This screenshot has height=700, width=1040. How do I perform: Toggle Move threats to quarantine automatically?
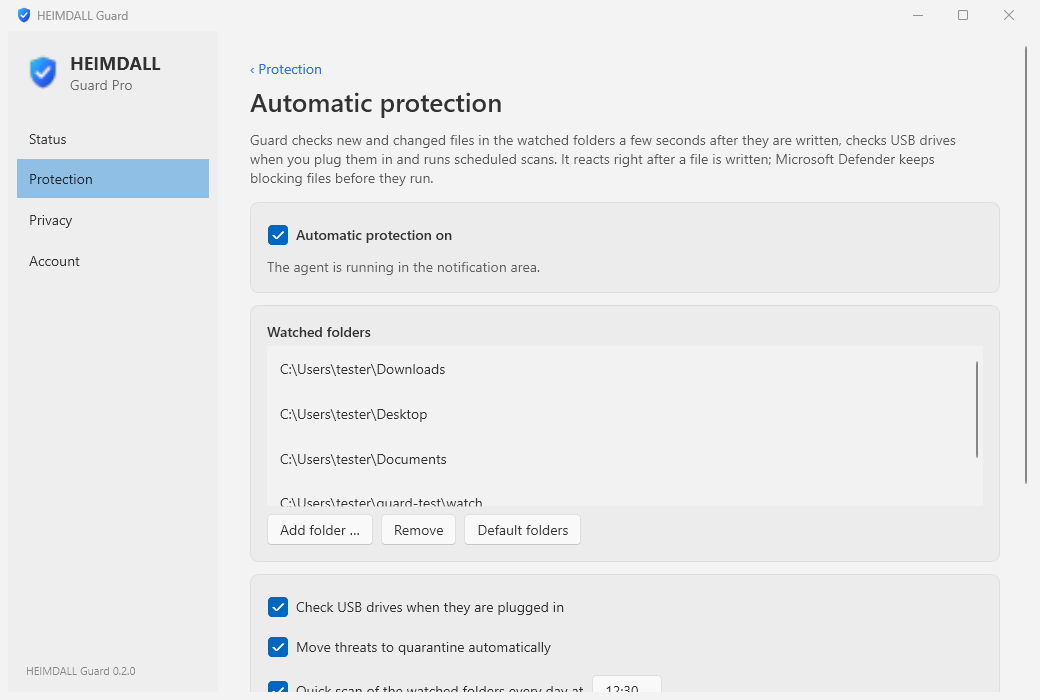(x=278, y=647)
